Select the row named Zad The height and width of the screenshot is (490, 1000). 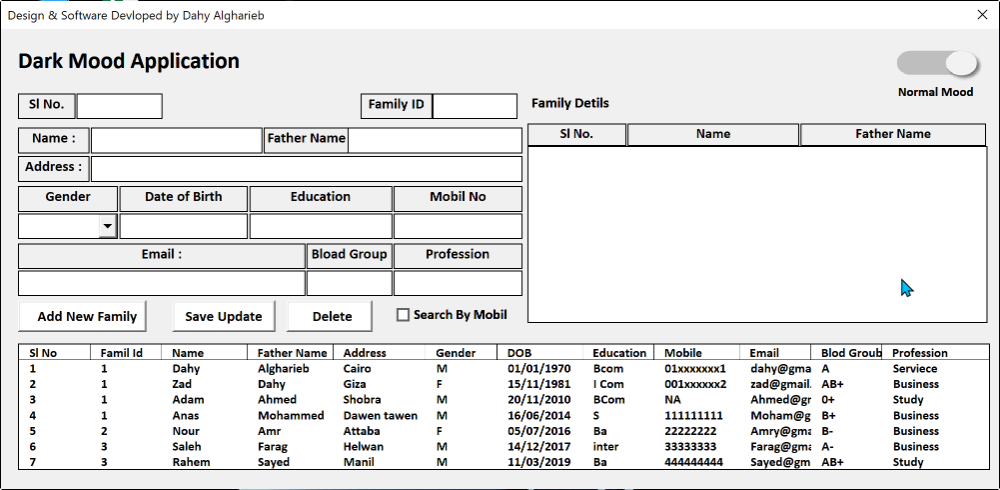click(504, 384)
